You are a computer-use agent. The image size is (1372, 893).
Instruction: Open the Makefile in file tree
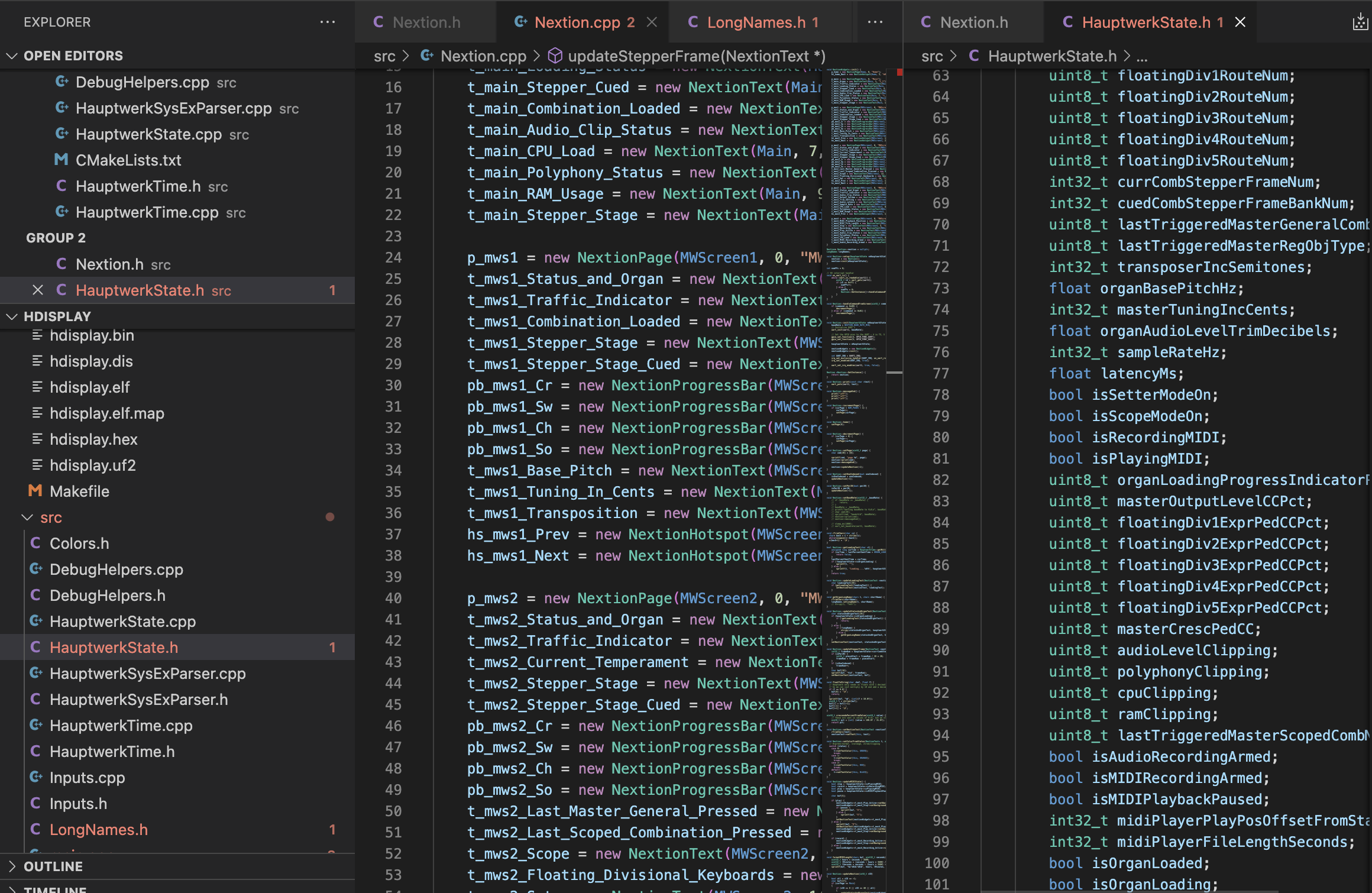79,491
